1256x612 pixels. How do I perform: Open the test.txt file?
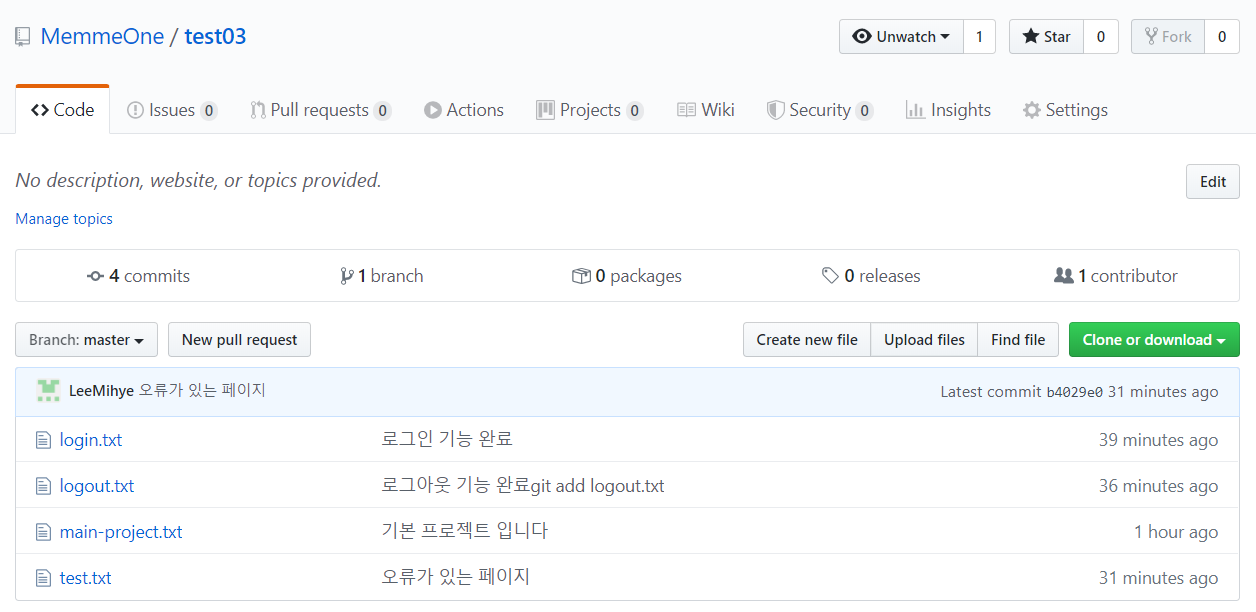[x=86, y=578]
